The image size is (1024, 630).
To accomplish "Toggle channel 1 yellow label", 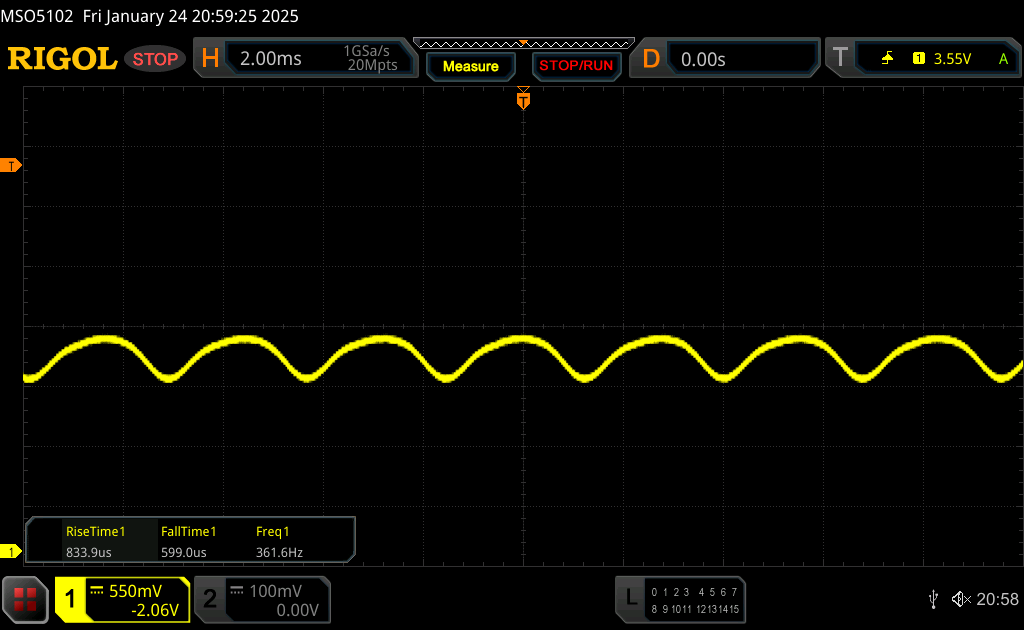I will pos(70,599).
